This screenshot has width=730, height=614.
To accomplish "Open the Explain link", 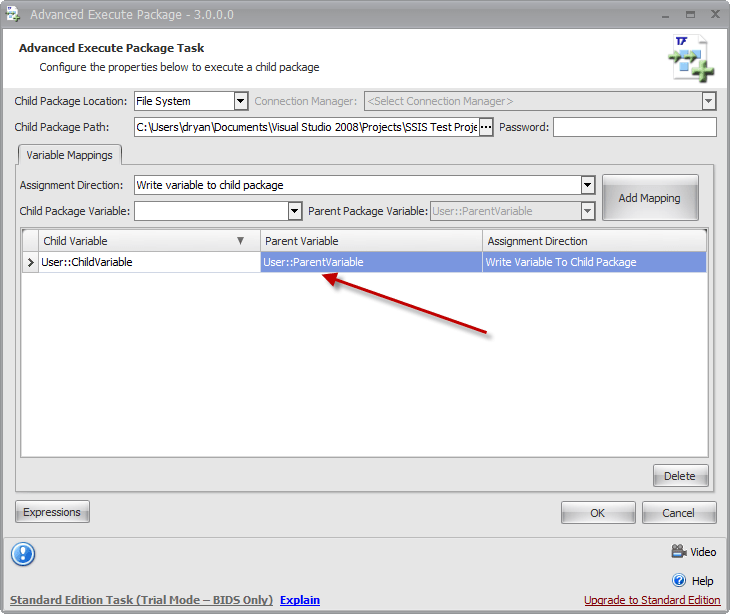I will tap(300, 600).
